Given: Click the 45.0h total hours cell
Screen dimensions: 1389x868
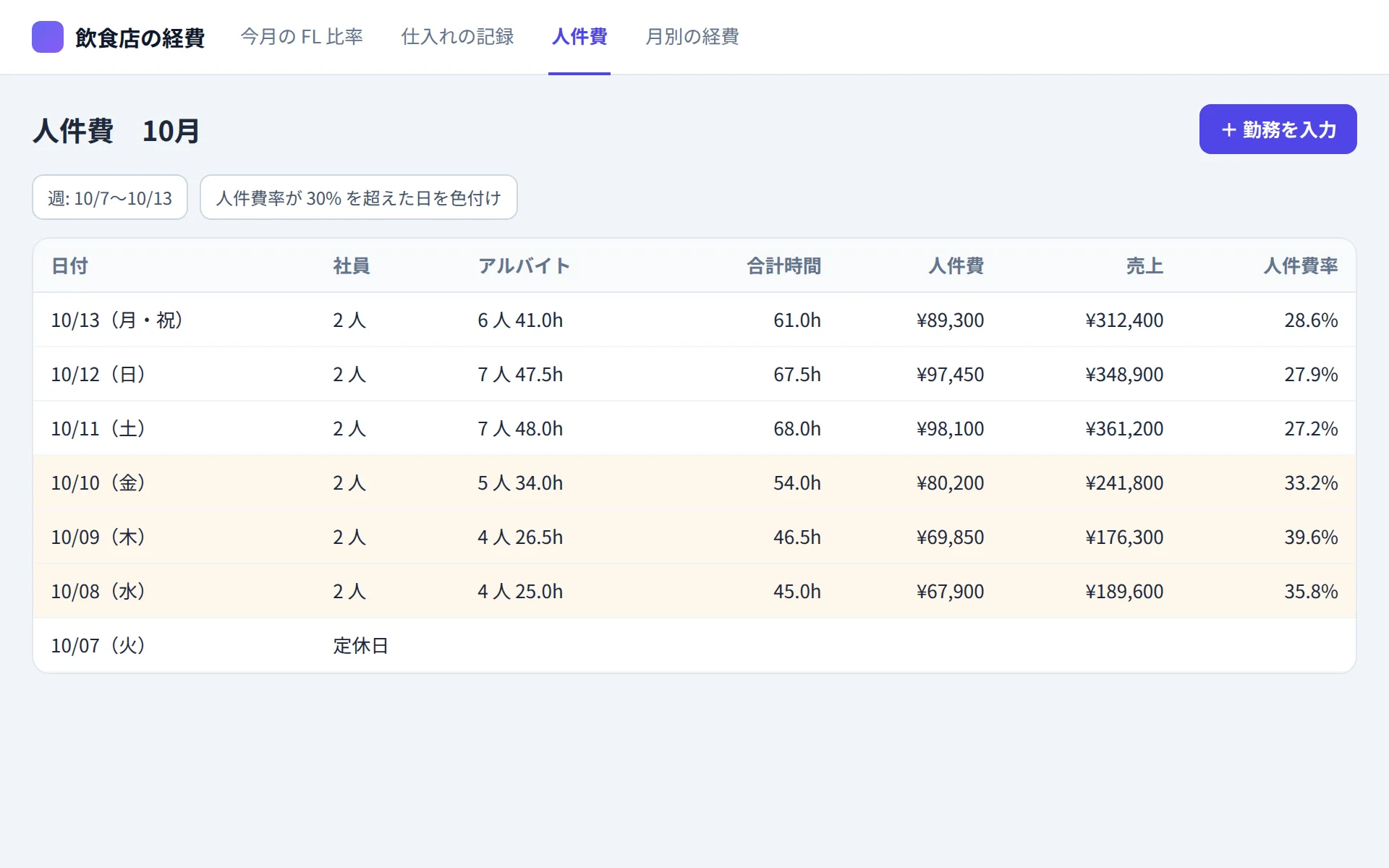Looking at the screenshot, I should point(797,592).
